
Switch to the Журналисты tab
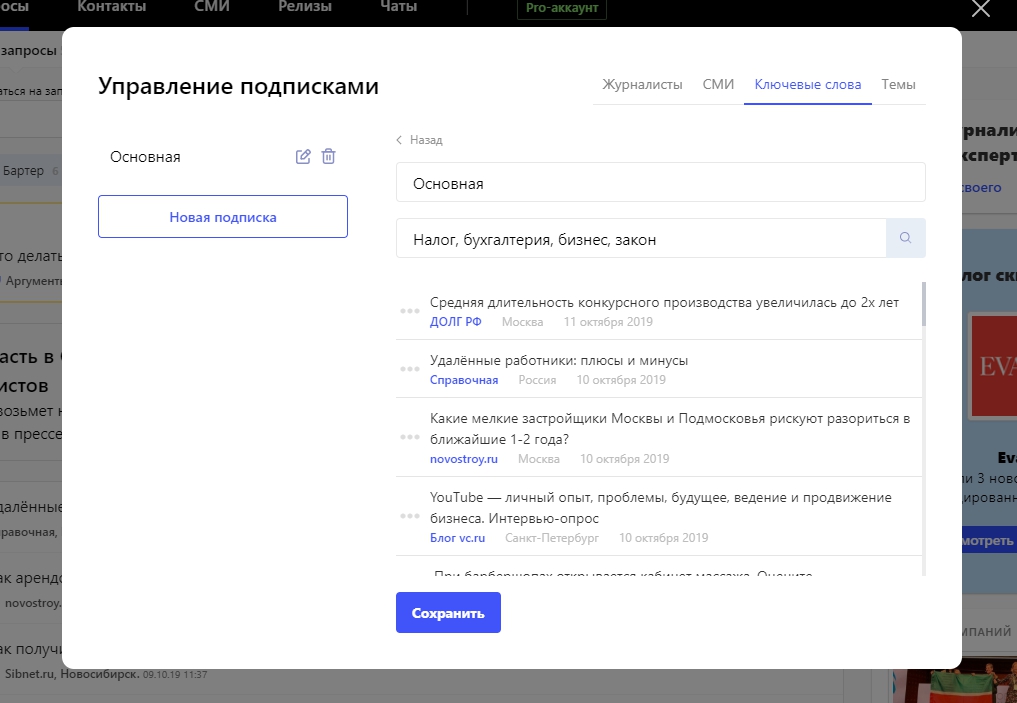(642, 85)
